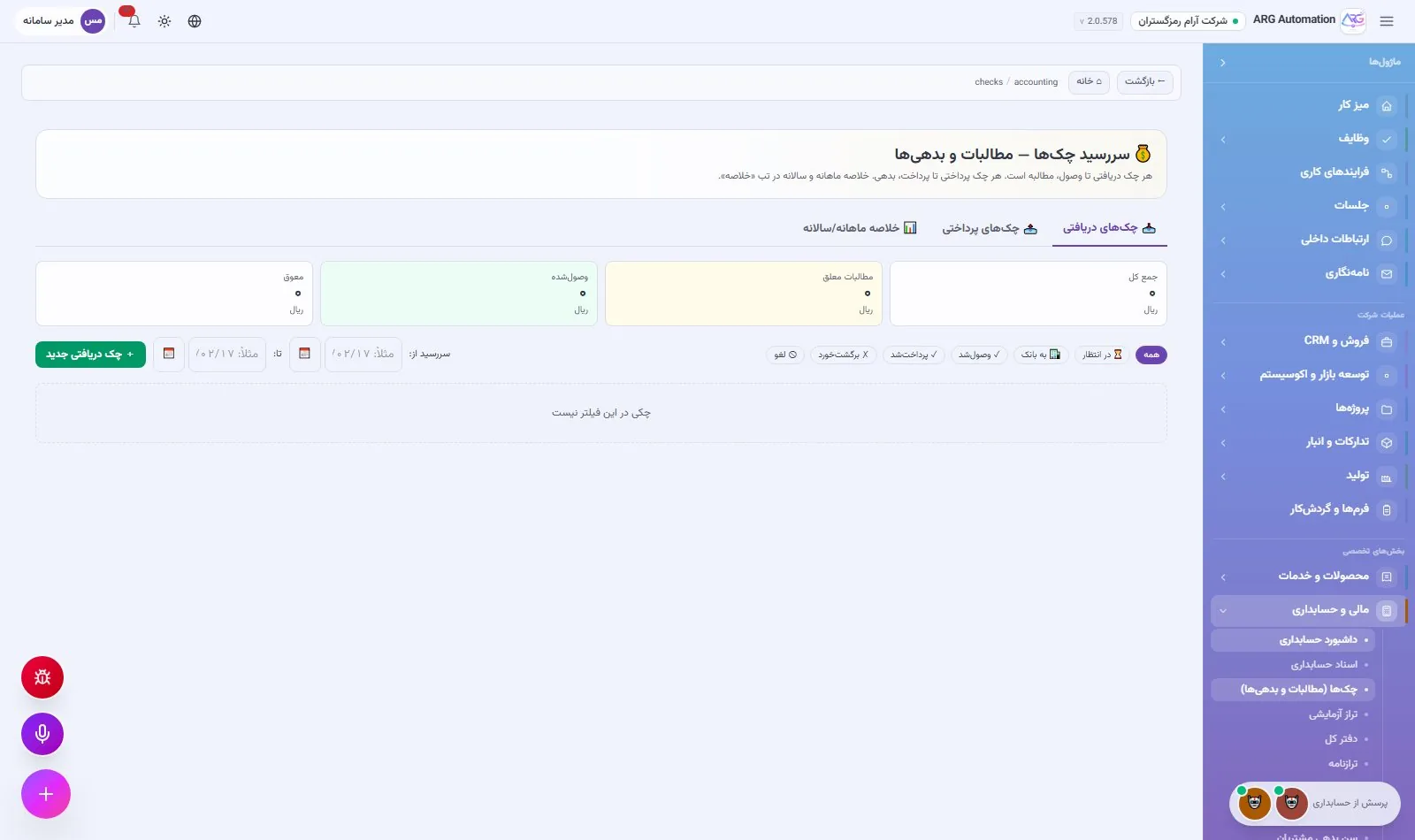Switch to خلاصه ماهانه/سالانه tab
Viewport: 1415px width, 840px height.
tap(860, 228)
